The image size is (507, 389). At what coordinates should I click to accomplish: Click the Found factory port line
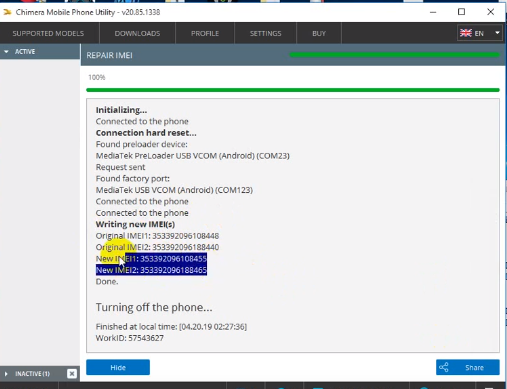pyautogui.click(x=133, y=179)
